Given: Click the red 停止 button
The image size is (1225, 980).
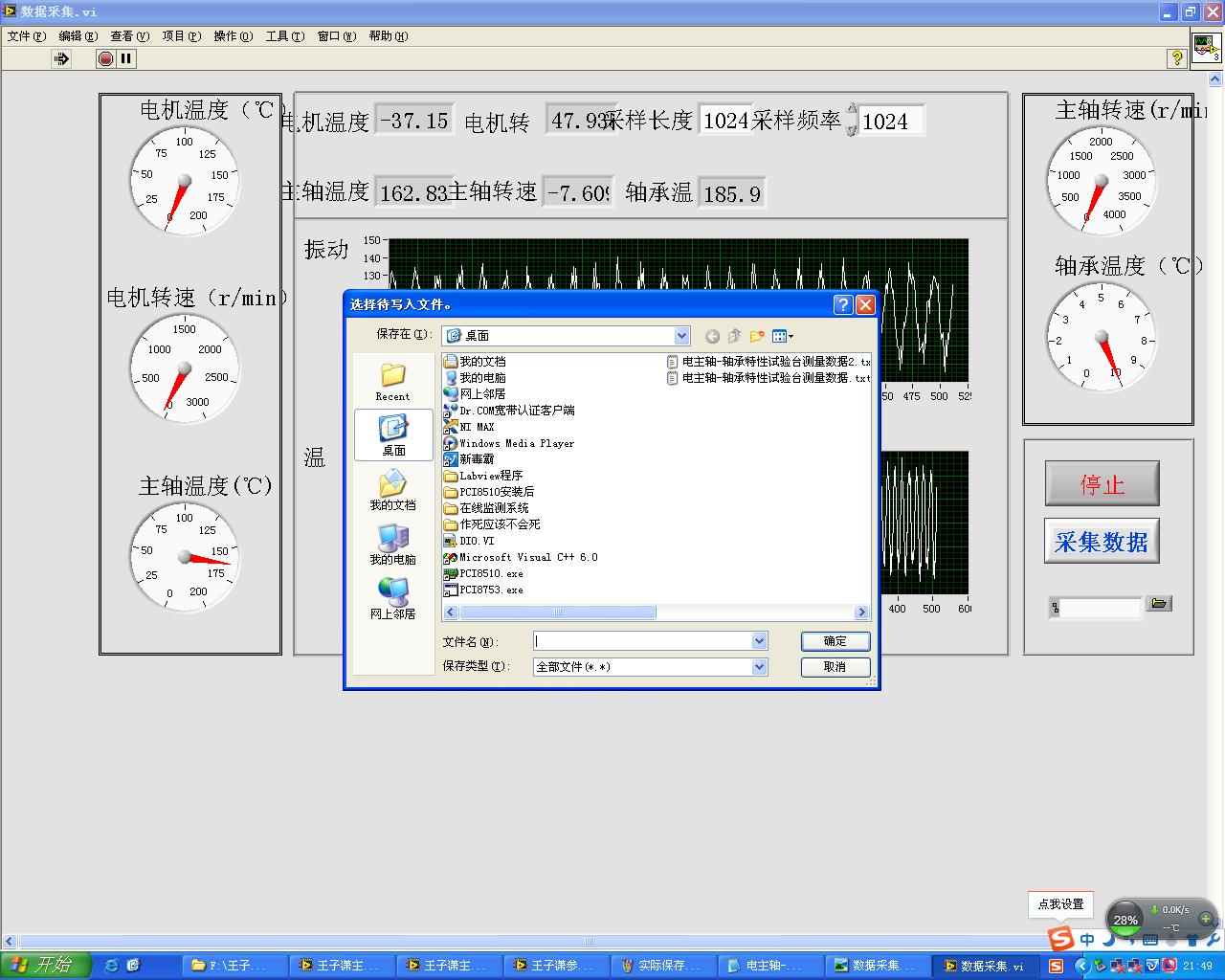Looking at the screenshot, I should [x=1102, y=484].
